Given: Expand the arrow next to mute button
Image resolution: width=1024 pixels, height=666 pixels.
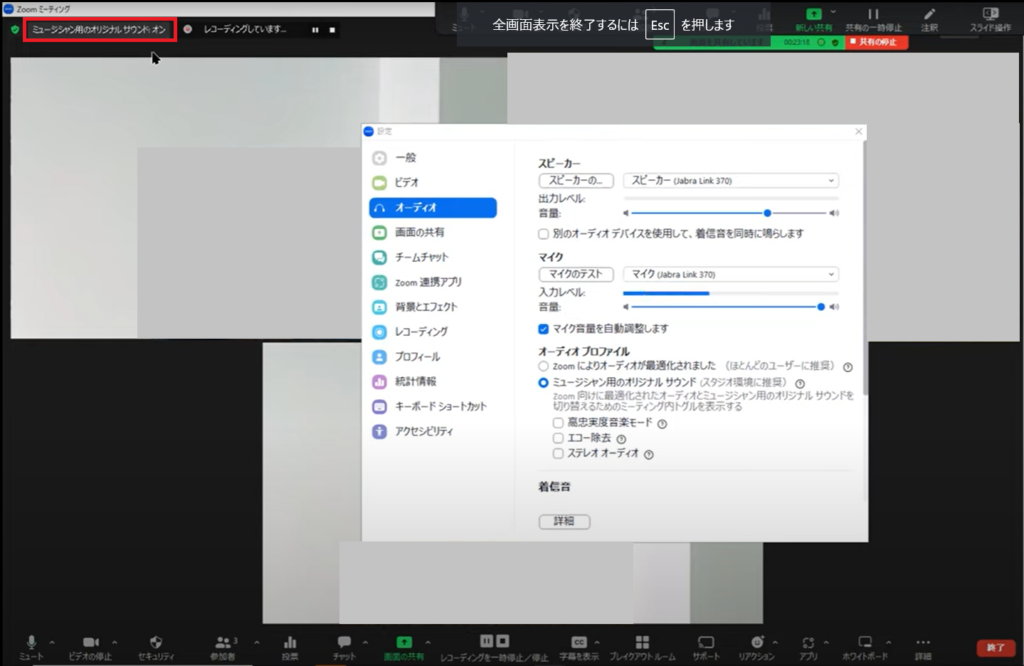Looking at the screenshot, I should (x=52, y=642).
